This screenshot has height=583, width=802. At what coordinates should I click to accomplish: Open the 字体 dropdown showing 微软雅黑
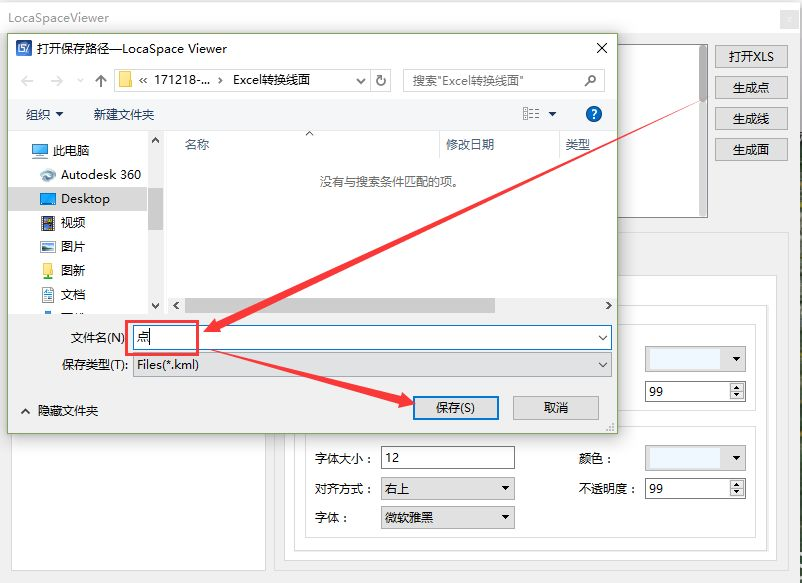(x=448, y=518)
